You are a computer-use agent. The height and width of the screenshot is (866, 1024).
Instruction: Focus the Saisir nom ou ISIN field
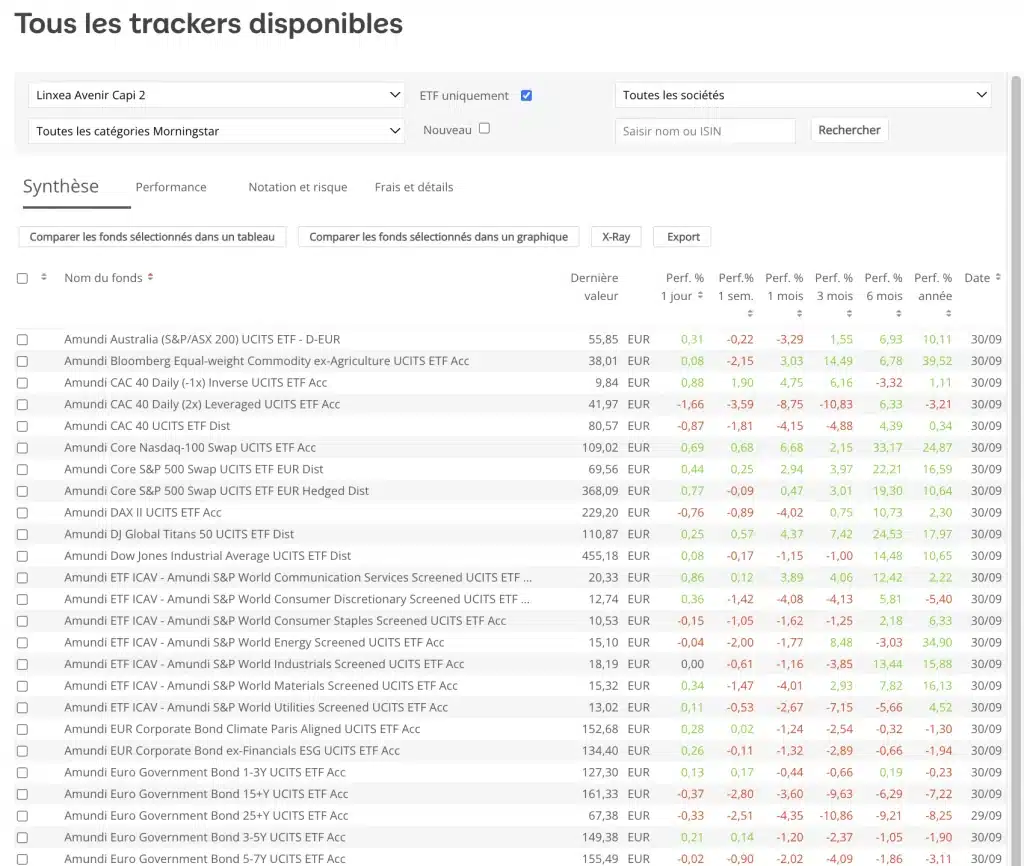click(x=705, y=131)
